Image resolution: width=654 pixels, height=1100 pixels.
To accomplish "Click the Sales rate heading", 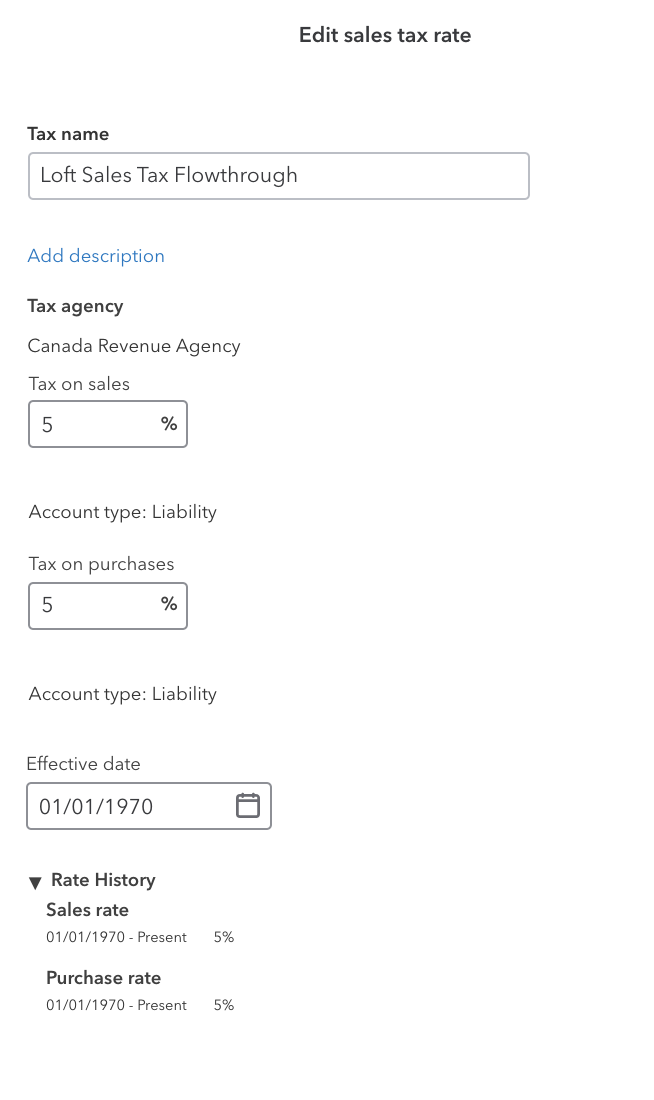I will click(x=87, y=910).
